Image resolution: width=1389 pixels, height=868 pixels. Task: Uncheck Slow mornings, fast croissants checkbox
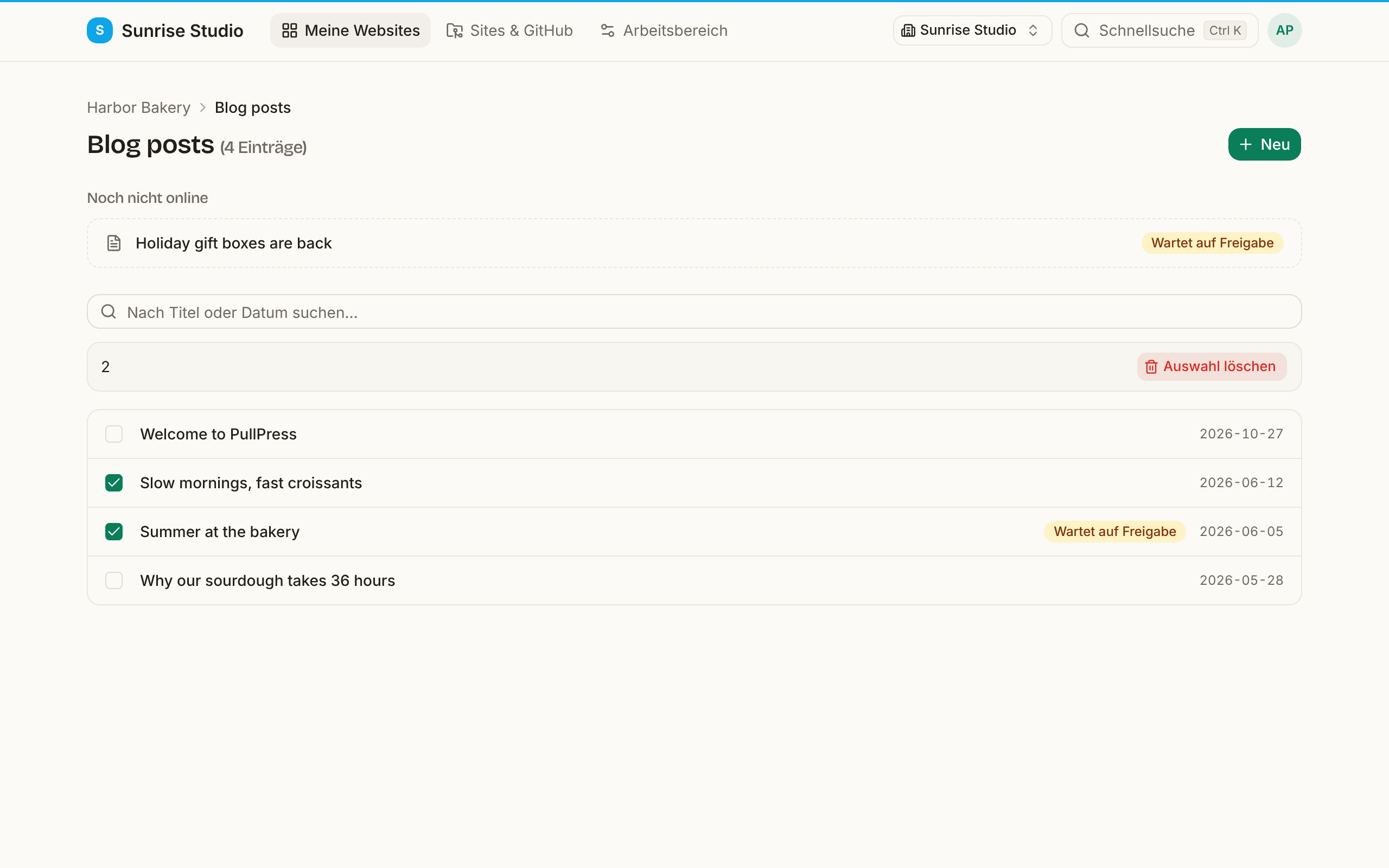click(x=113, y=483)
